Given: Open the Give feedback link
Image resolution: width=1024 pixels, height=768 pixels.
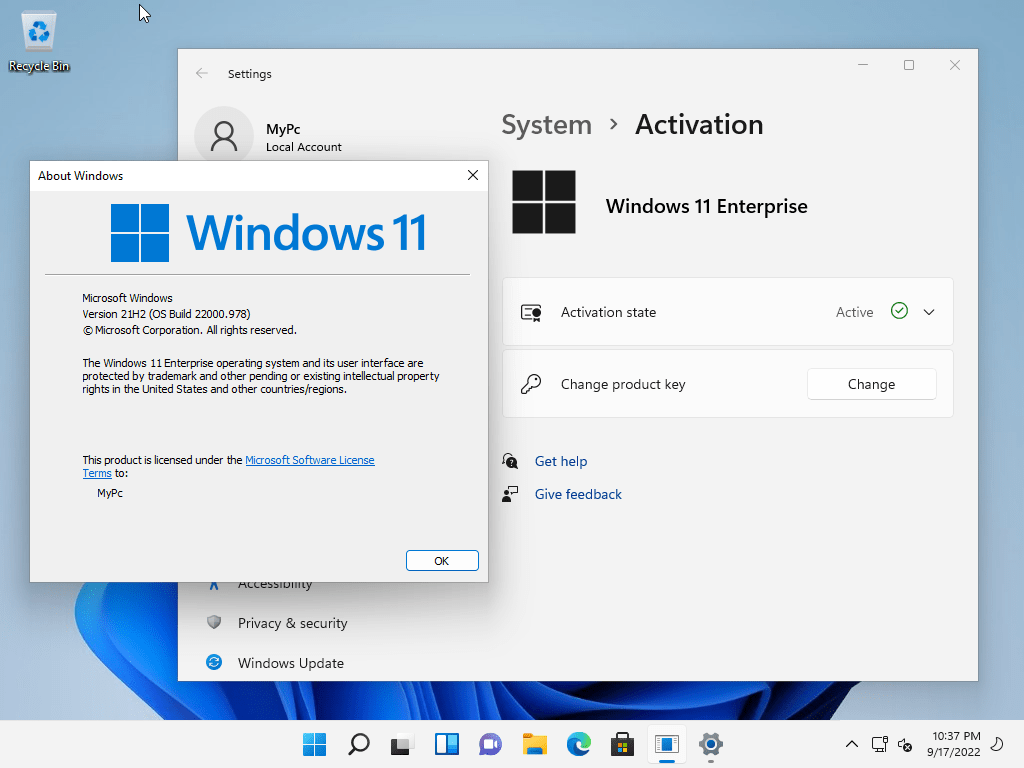Looking at the screenshot, I should [x=578, y=494].
